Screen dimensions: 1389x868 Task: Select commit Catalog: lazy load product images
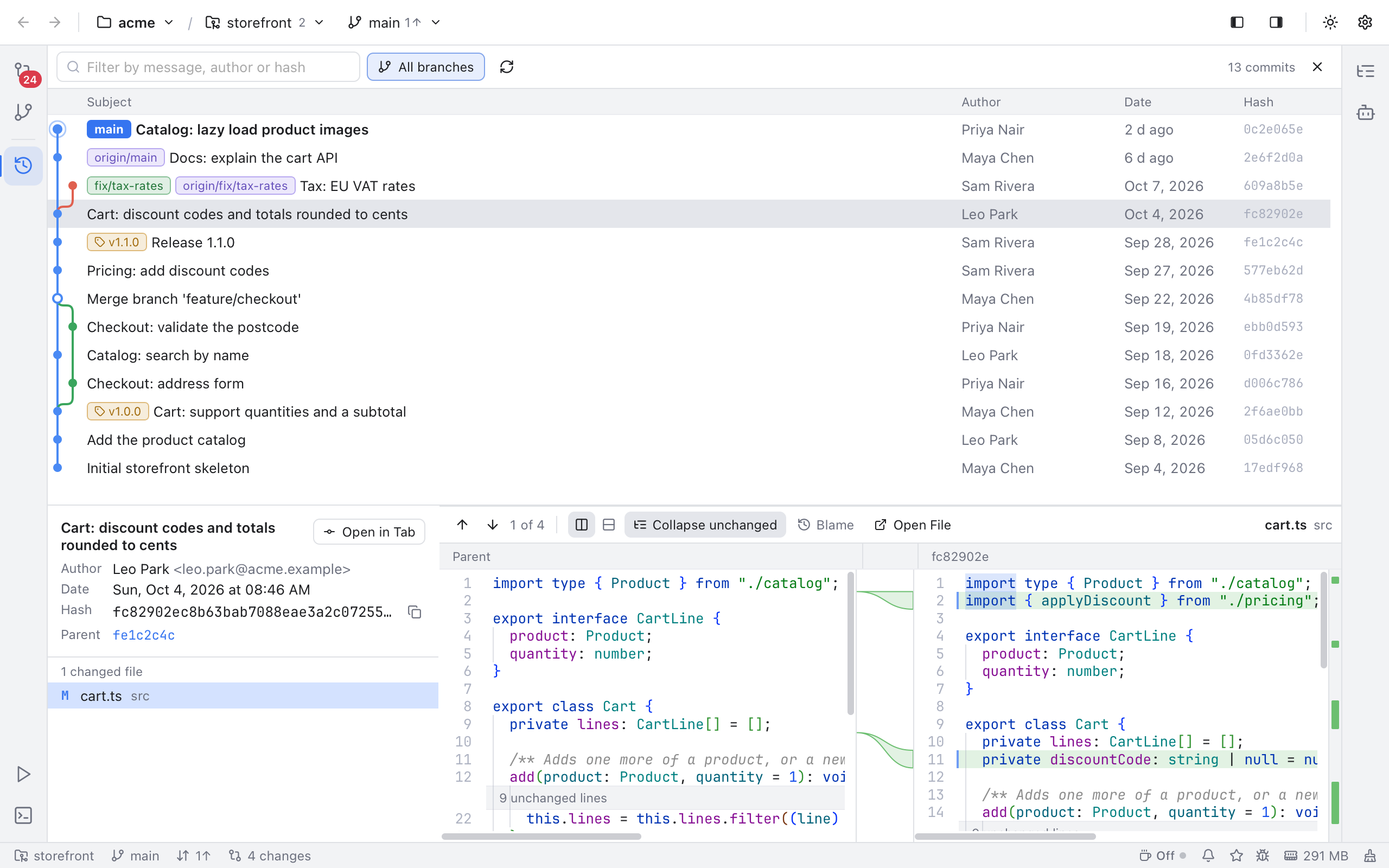pos(689,130)
